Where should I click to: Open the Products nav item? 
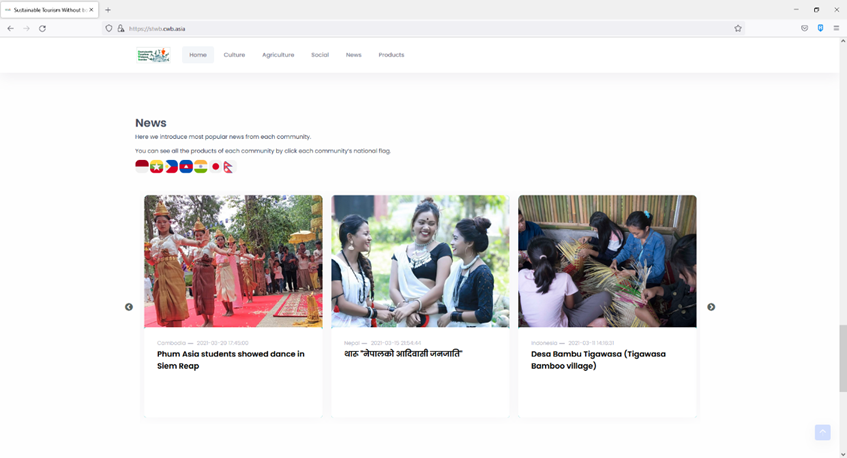[391, 55]
